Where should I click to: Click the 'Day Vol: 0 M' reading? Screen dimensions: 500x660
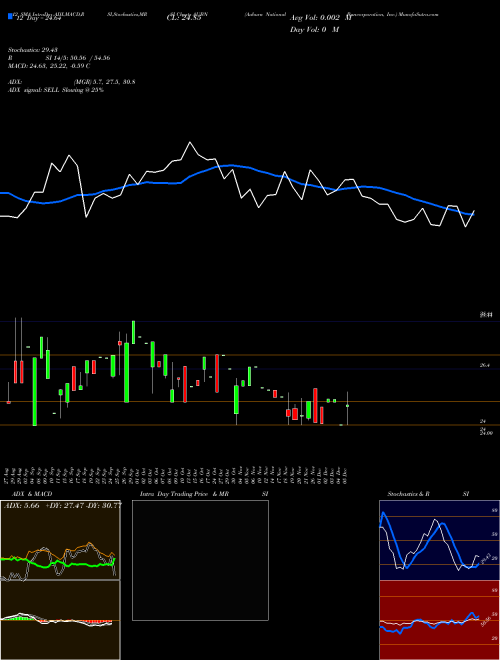pos(315,29)
